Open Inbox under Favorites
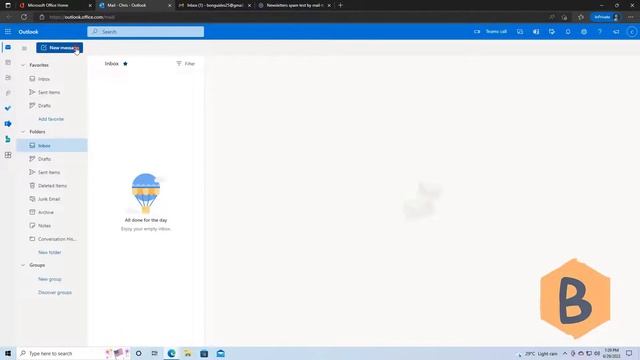 (44, 79)
